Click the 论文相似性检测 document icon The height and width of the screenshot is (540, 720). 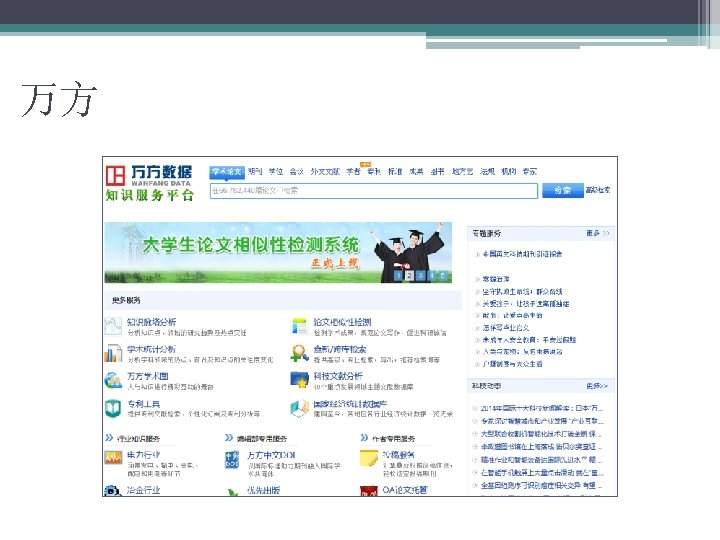click(x=299, y=326)
